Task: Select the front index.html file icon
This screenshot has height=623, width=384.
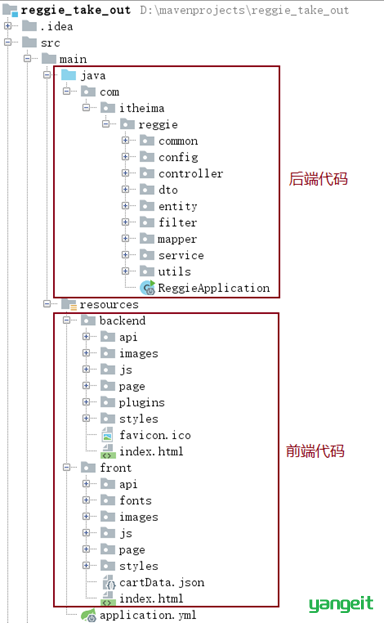Action: point(107,599)
